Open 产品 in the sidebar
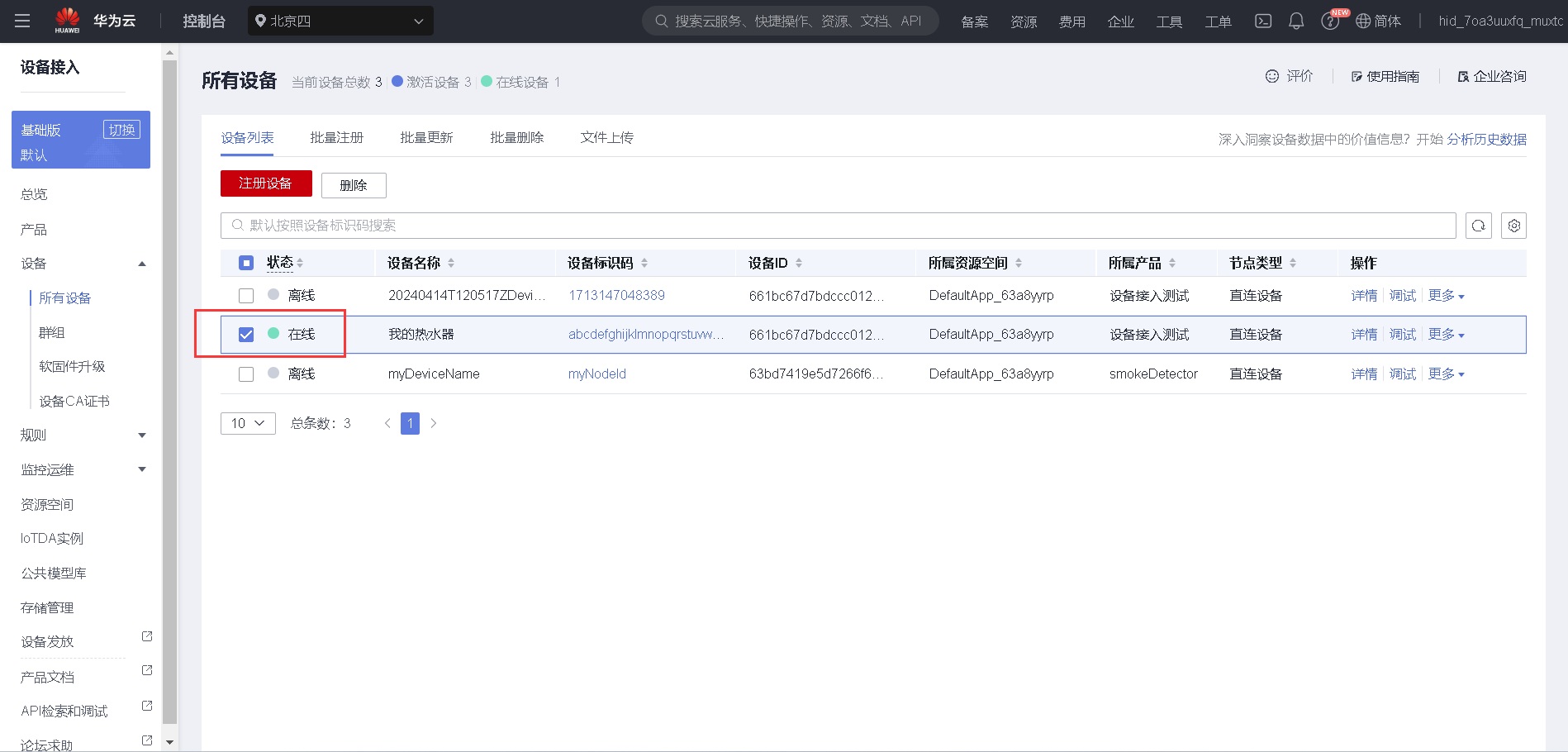1568x752 pixels. coord(34,229)
